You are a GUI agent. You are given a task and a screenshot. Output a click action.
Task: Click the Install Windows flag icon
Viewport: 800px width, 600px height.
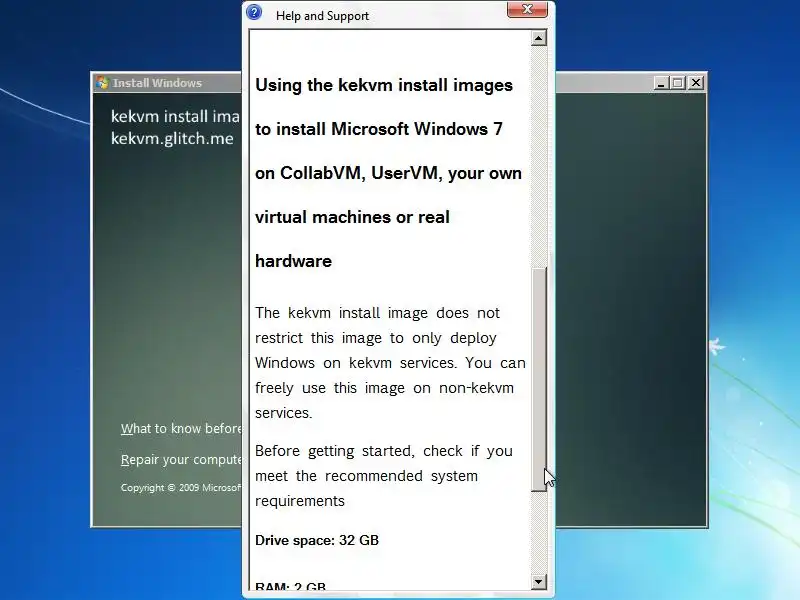click(x=103, y=83)
